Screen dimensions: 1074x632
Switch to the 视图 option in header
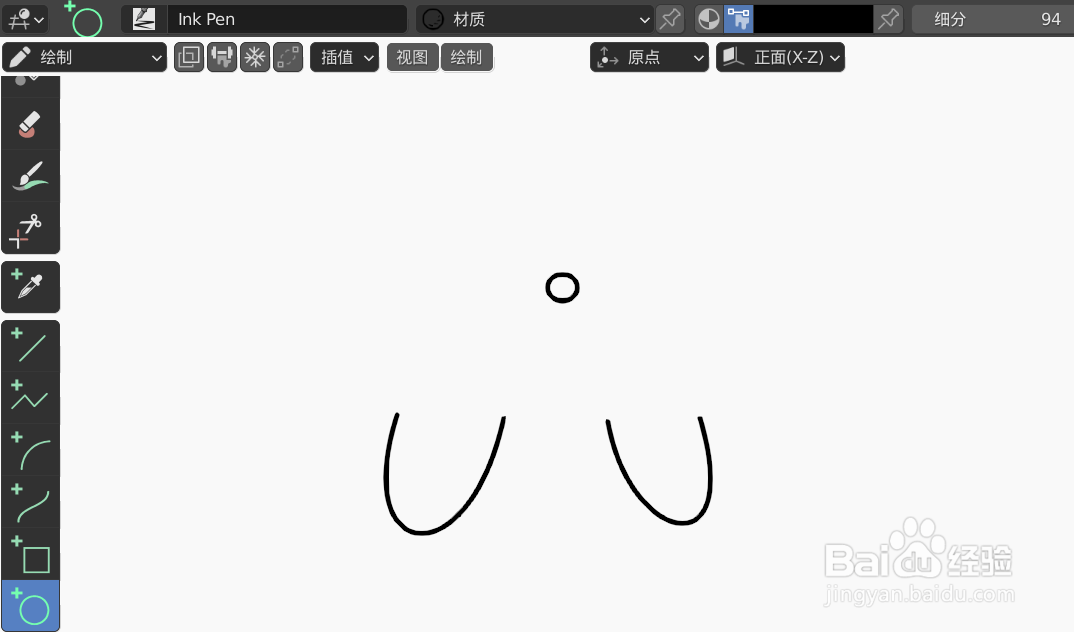412,57
